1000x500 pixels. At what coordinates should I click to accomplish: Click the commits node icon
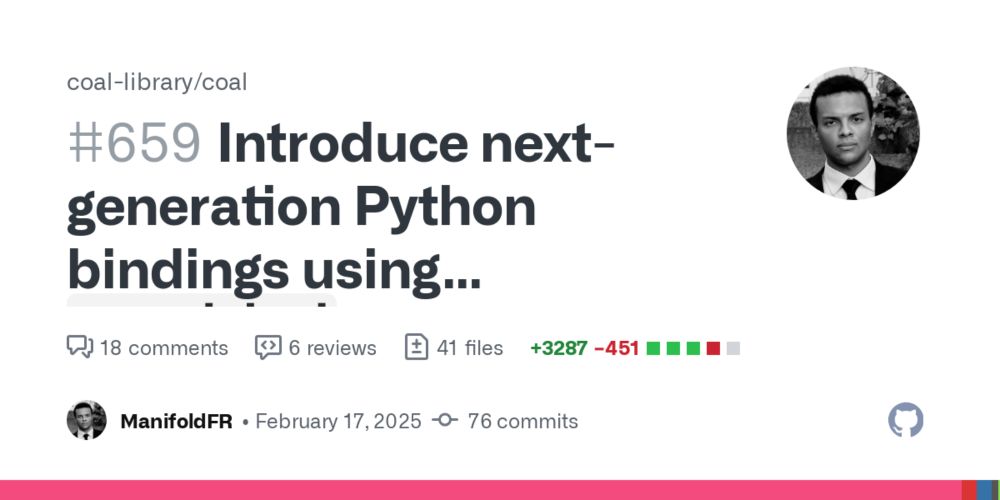pyautogui.click(x=445, y=421)
